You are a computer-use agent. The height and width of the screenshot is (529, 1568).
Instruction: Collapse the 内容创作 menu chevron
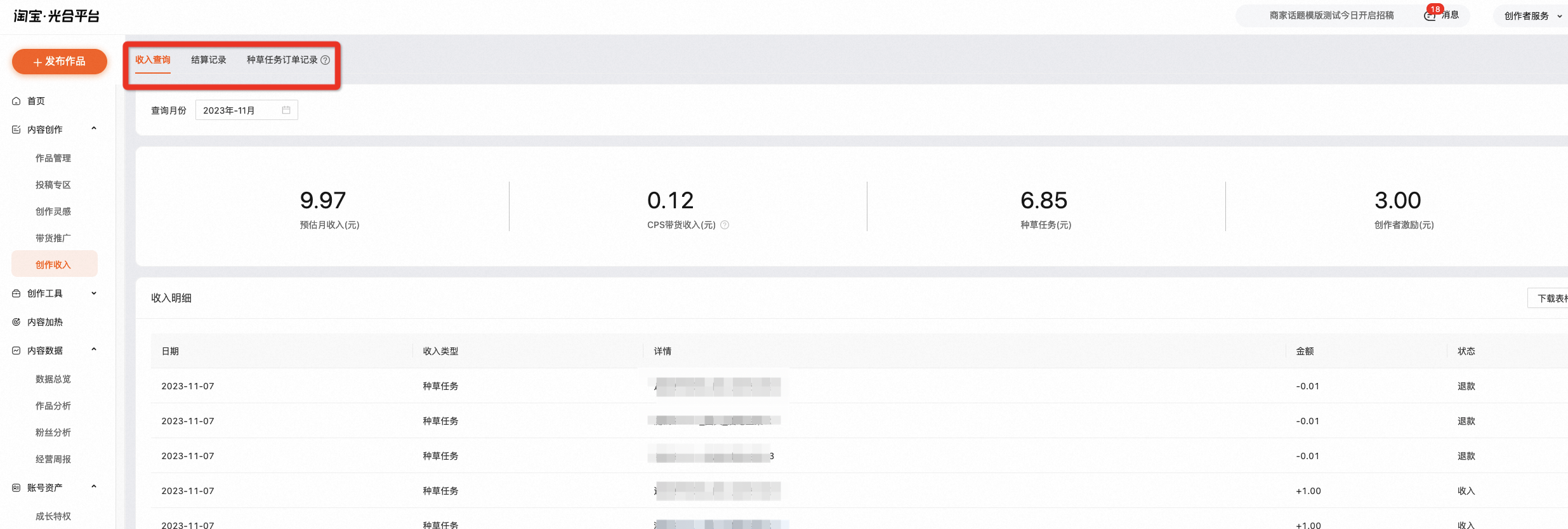coord(94,129)
